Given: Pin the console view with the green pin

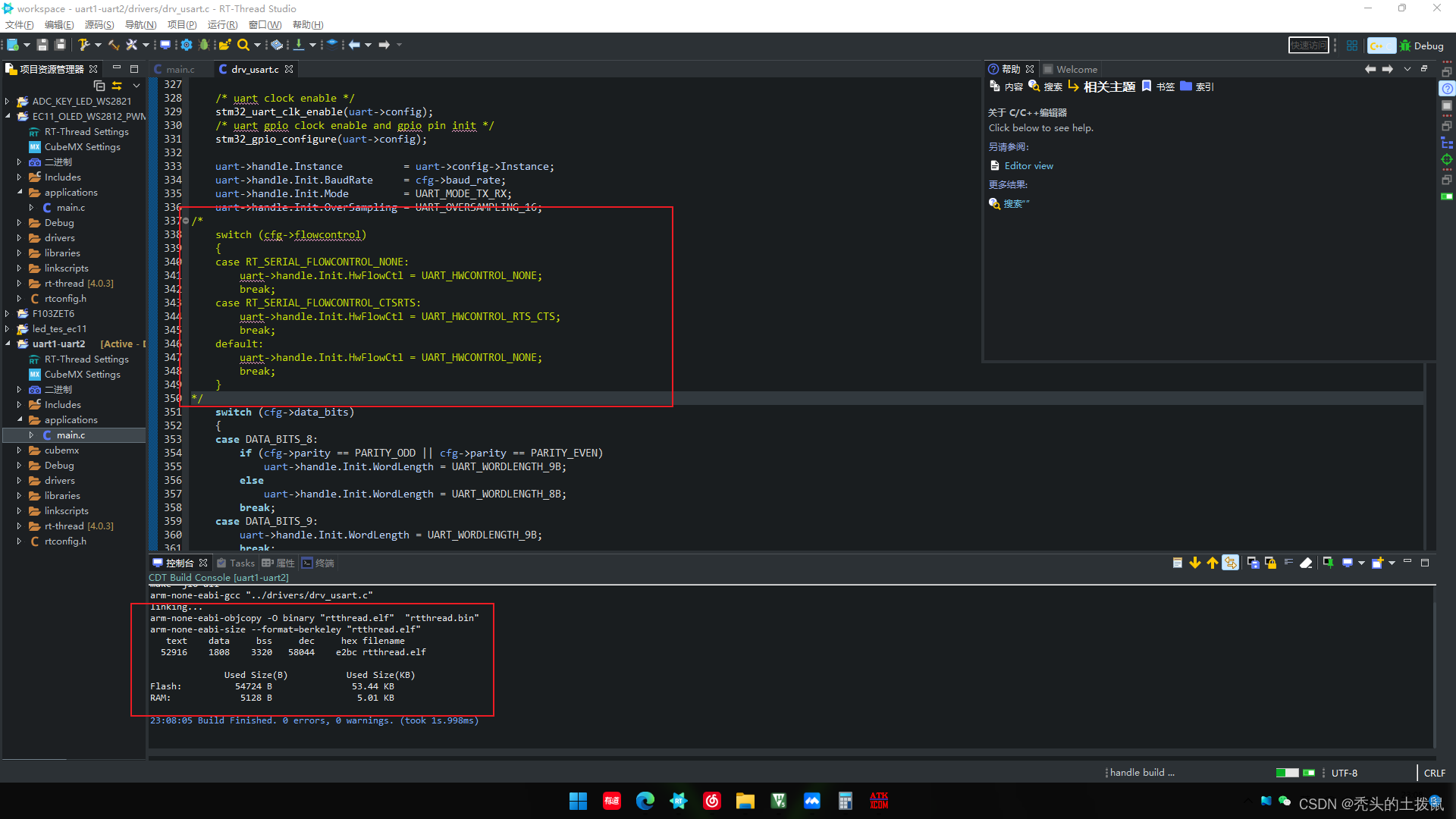Looking at the screenshot, I should click(1329, 563).
